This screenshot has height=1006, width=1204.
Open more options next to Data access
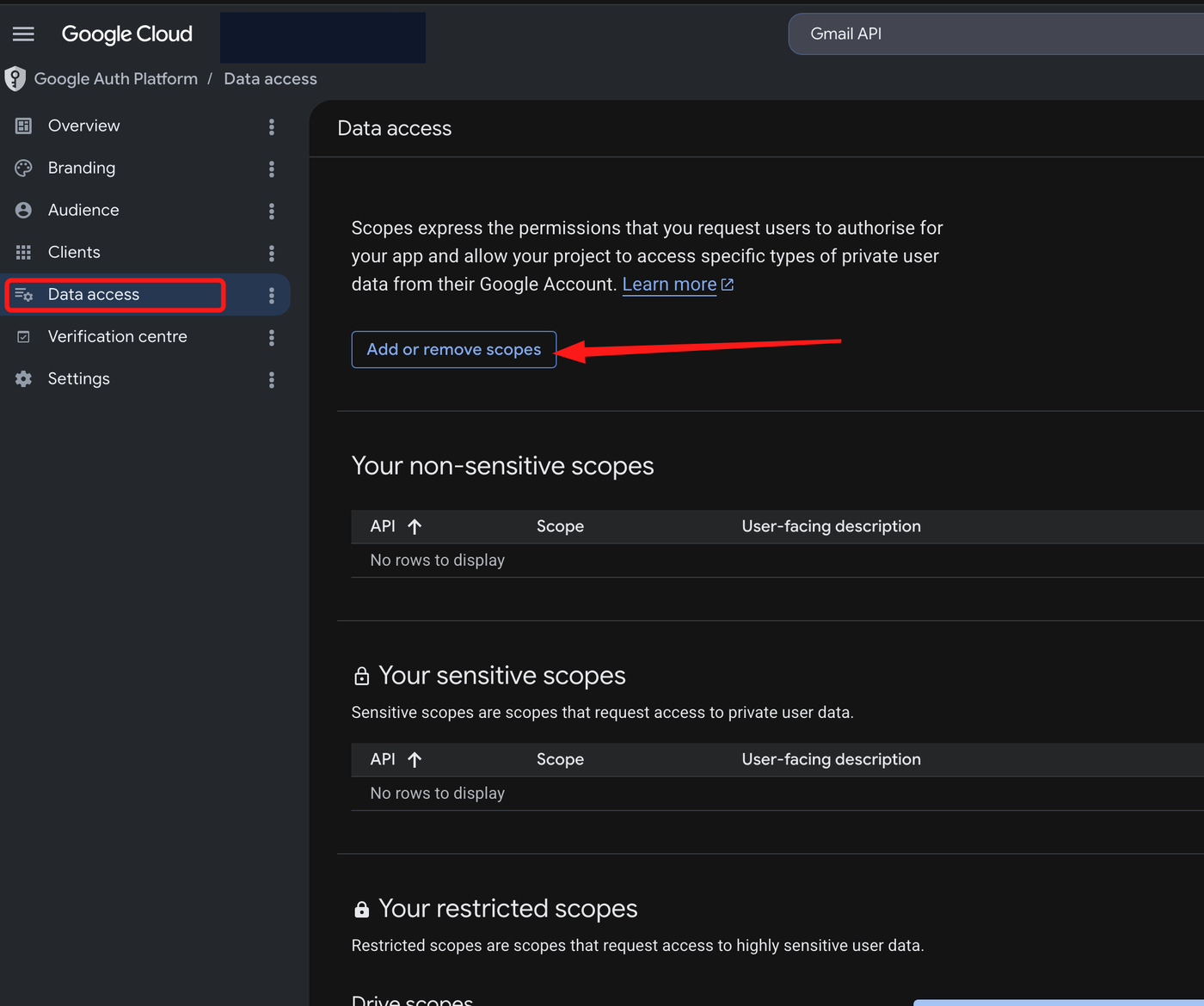coord(272,295)
